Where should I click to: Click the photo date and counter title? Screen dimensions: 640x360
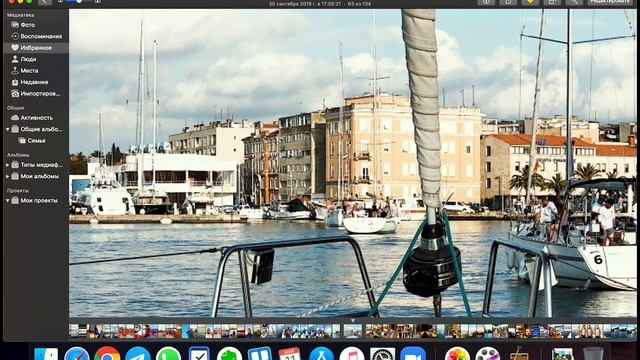(x=320, y=3)
